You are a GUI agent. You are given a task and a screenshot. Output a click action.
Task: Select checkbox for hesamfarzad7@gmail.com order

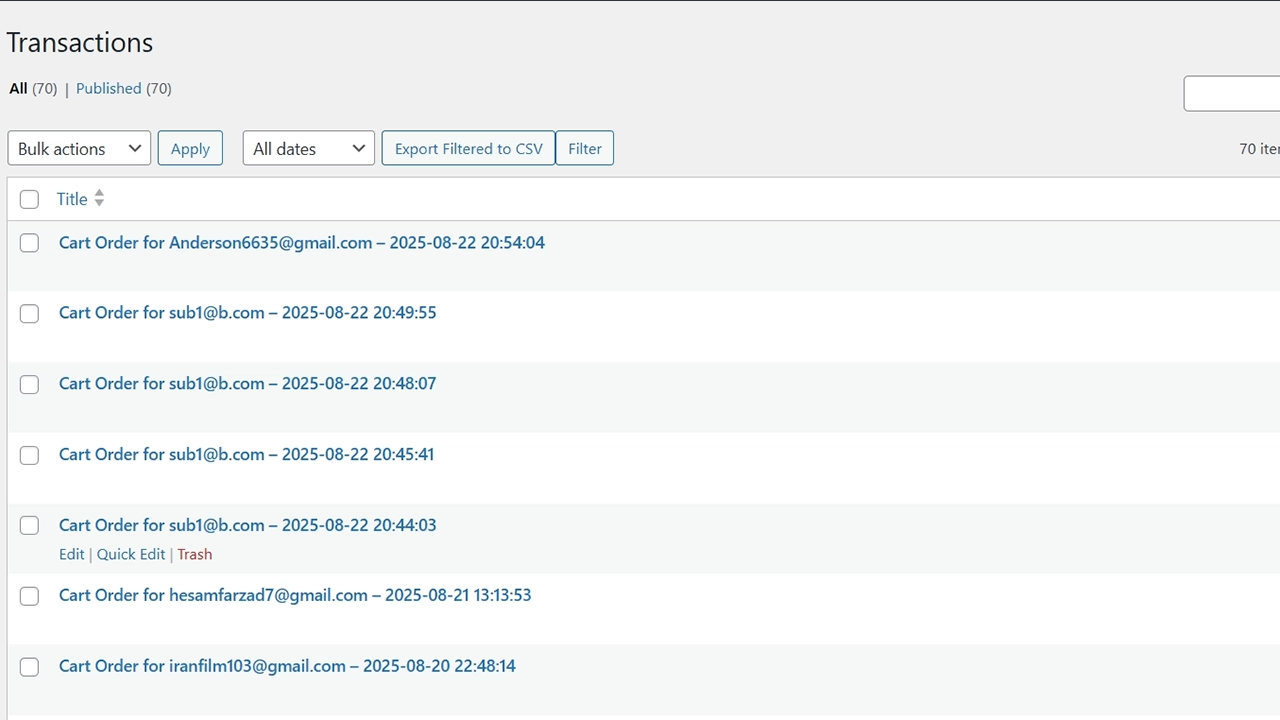[x=30, y=596]
